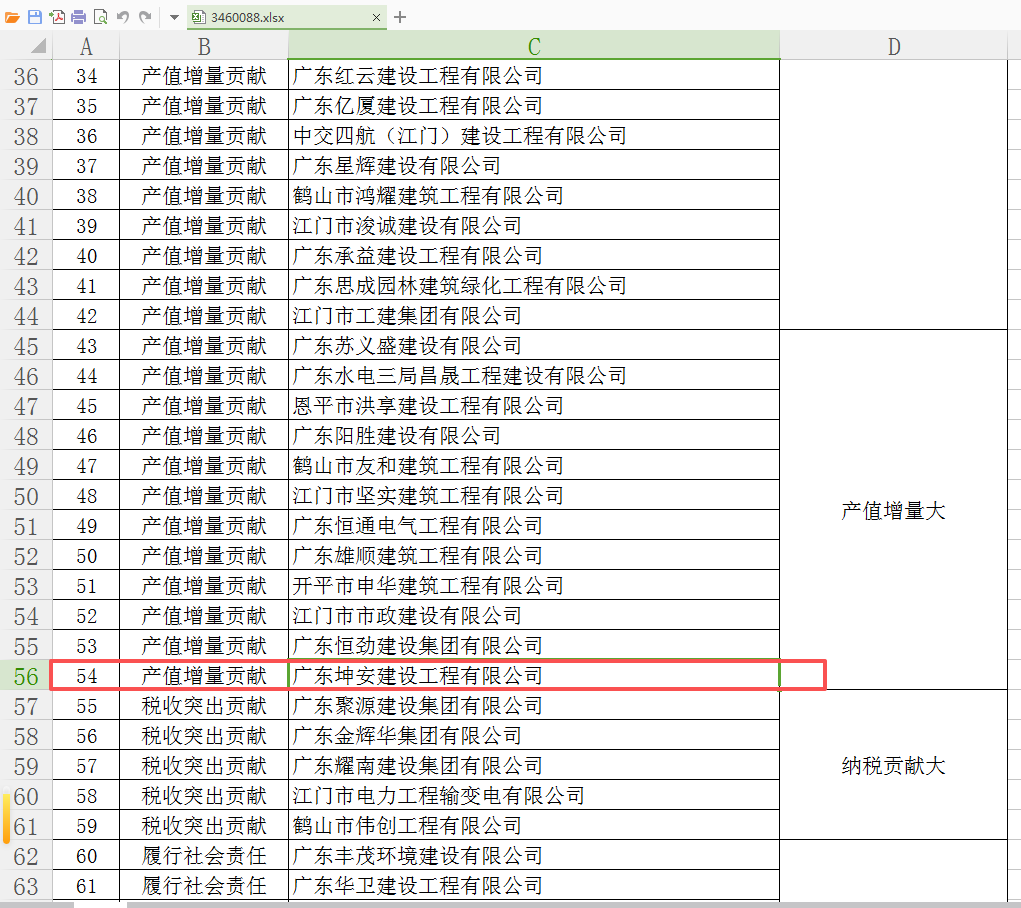Image resolution: width=1021 pixels, height=908 pixels.
Task: Expand the quick access toolbar dropdown arrow
Action: [173, 17]
